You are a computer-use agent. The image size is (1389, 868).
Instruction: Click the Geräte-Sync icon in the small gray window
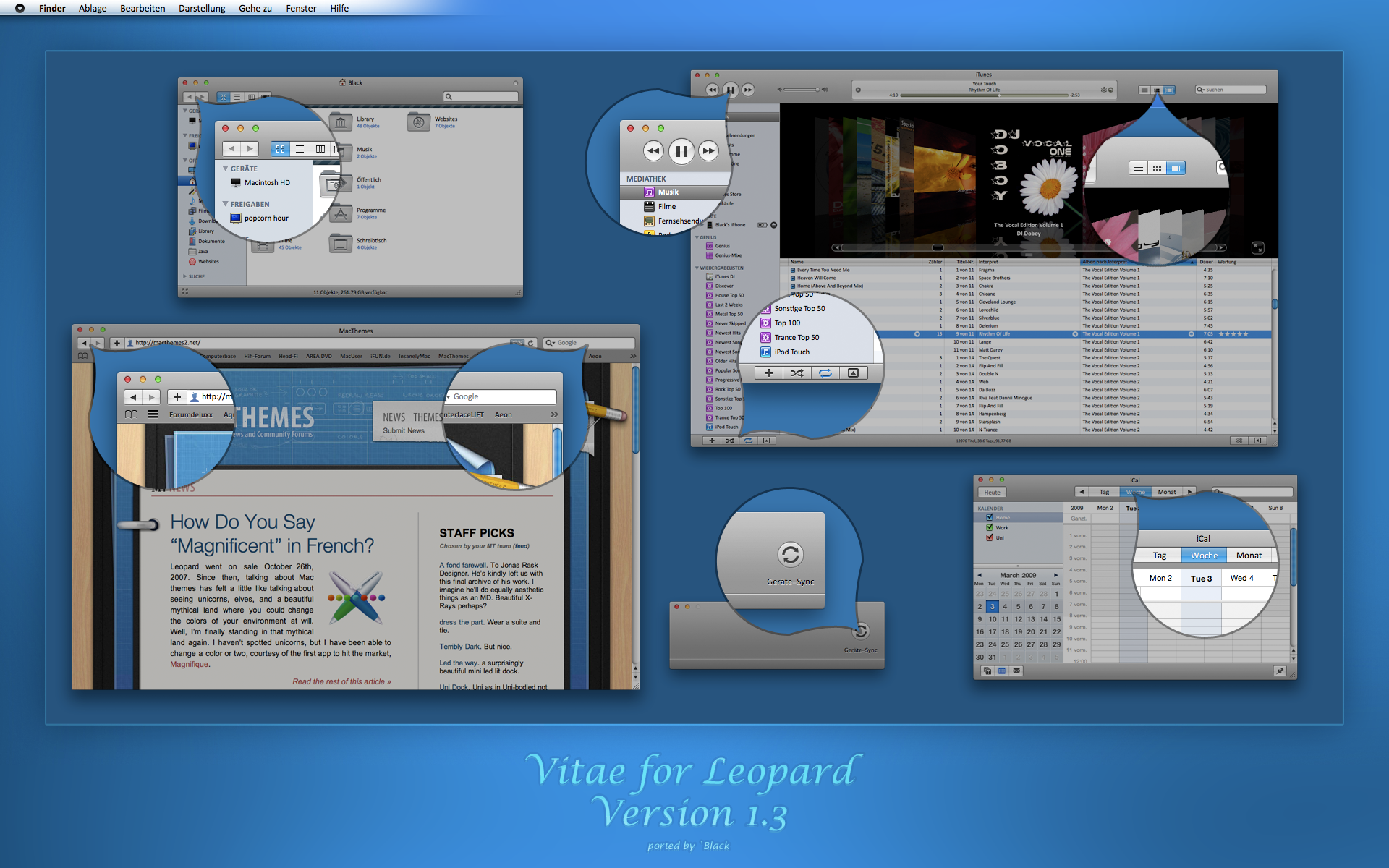(860, 631)
